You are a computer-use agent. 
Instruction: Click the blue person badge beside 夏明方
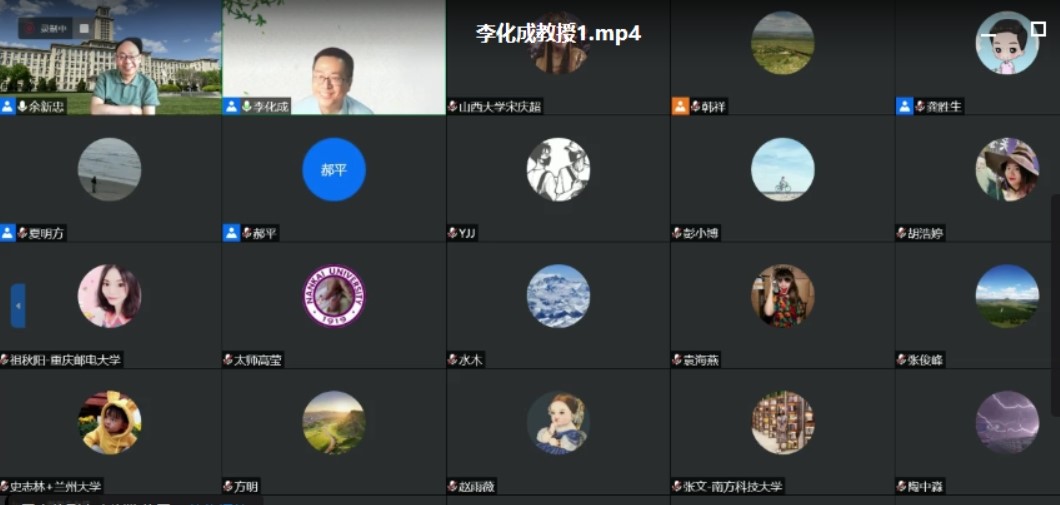coord(7,233)
